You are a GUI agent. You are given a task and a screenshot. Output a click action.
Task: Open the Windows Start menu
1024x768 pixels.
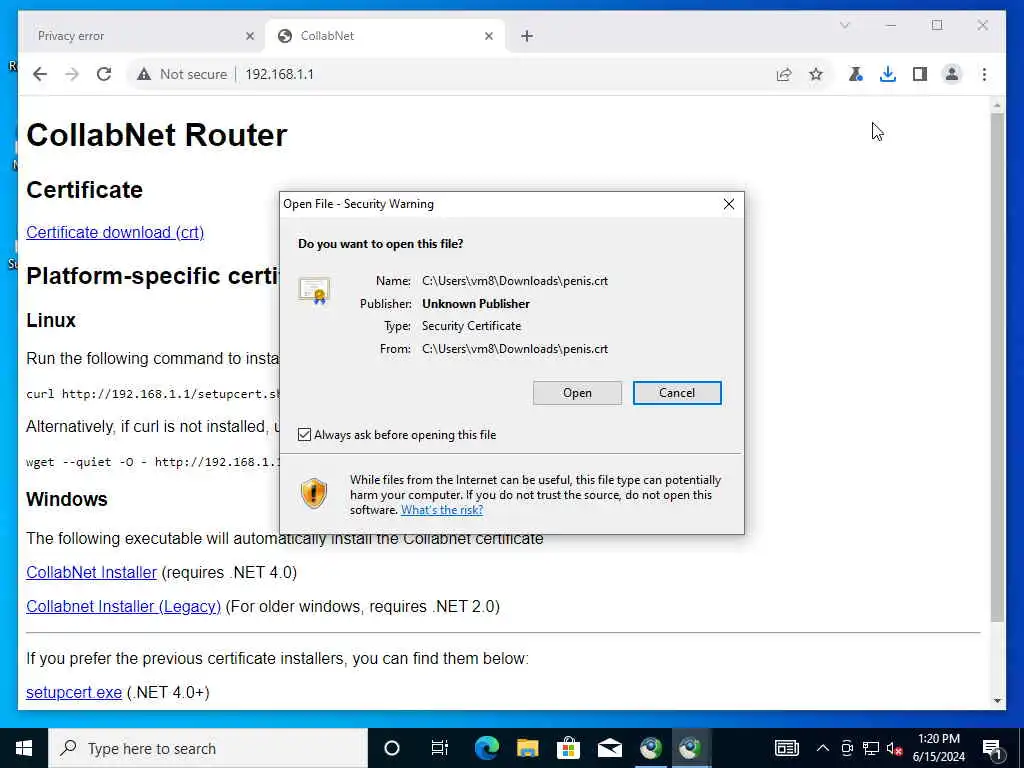[24, 748]
